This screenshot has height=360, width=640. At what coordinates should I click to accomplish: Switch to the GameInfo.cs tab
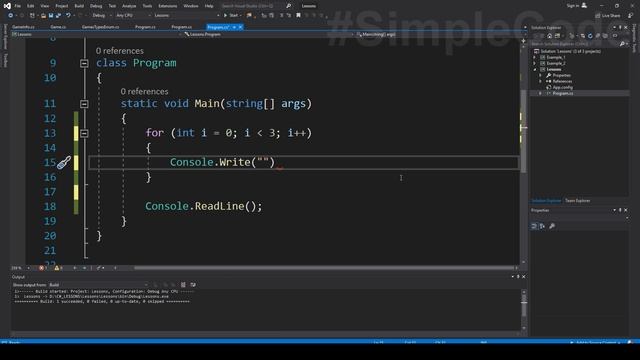click(x=23, y=27)
